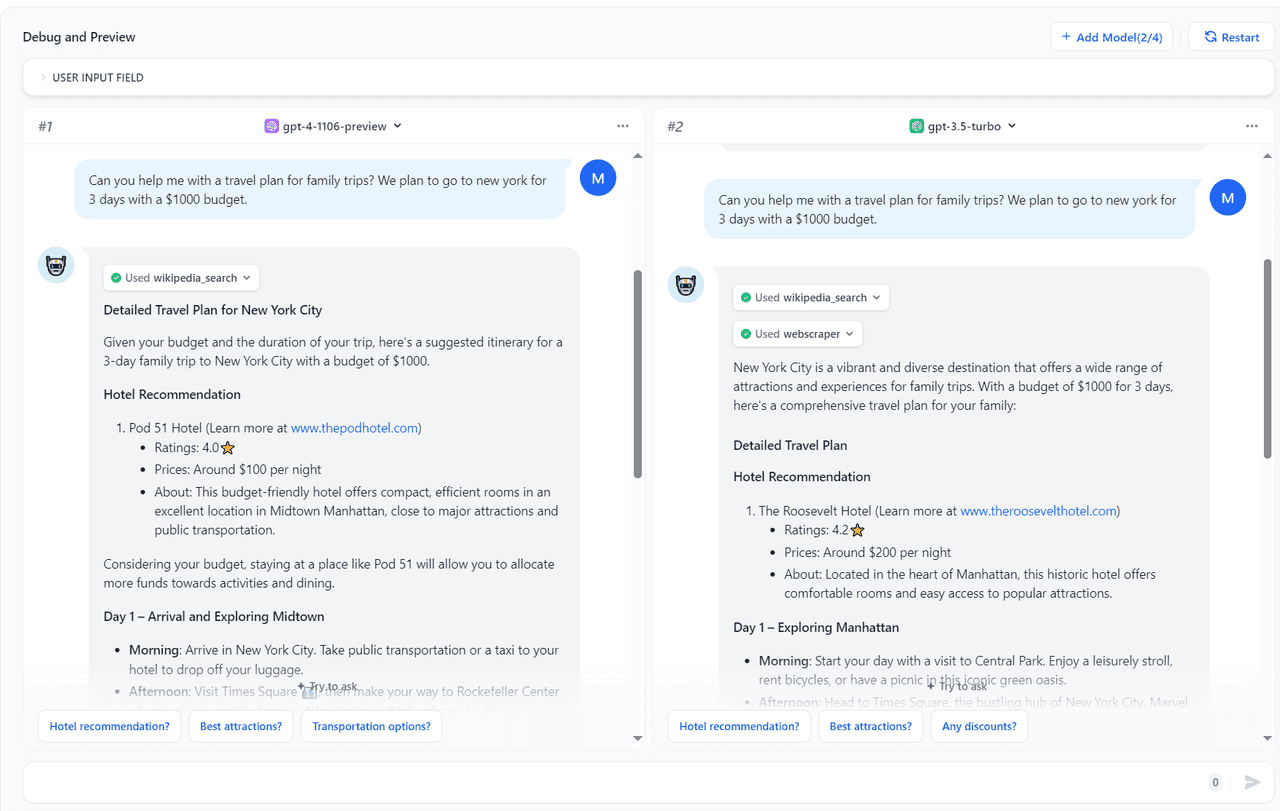Click the send message arrow icon
This screenshot has width=1280, height=811.
pos(1252,782)
